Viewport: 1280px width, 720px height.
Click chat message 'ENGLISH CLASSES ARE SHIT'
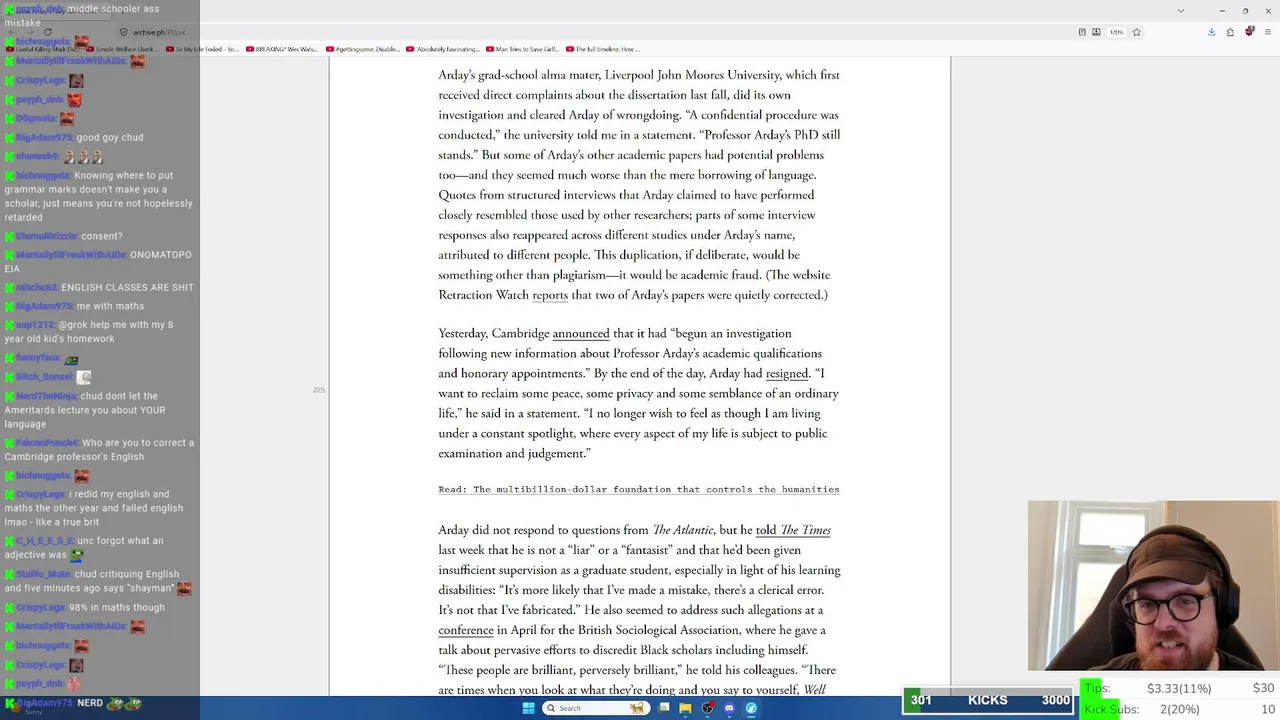(128, 287)
